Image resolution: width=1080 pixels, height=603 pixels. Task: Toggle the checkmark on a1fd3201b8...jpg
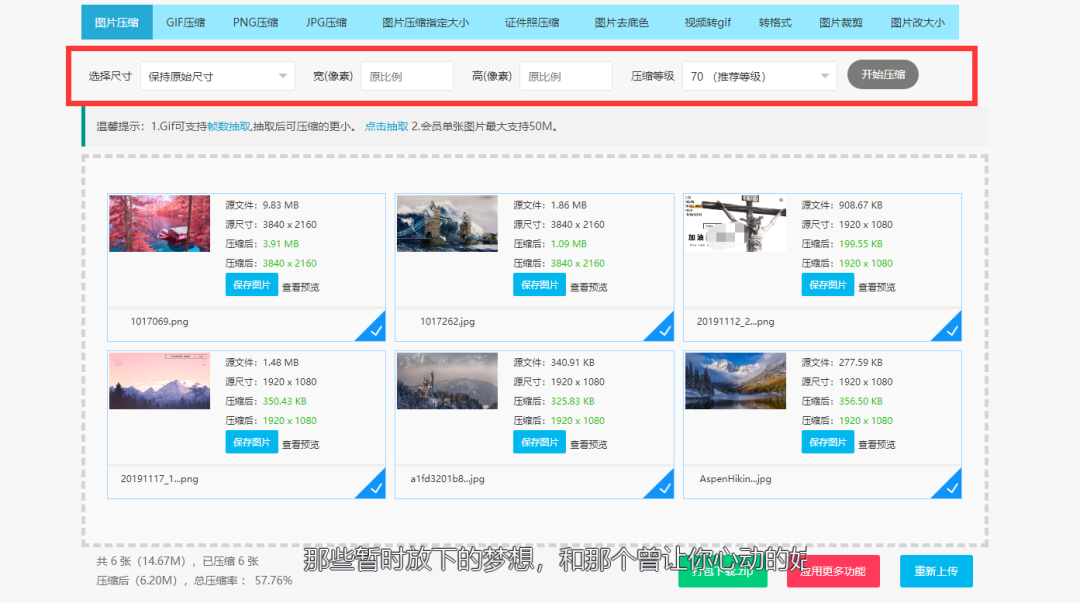[x=663, y=488]
